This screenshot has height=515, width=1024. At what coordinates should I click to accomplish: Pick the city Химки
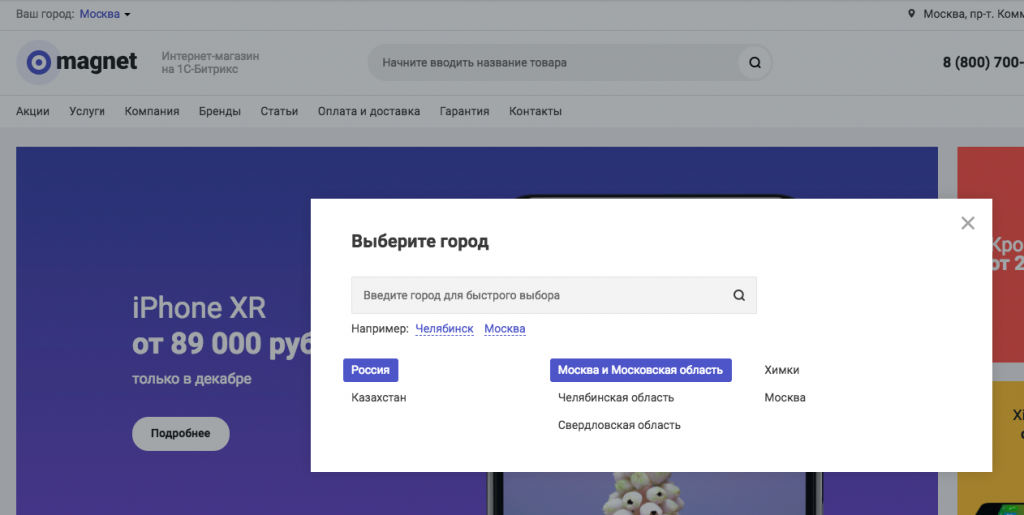(x=782, y=370)
